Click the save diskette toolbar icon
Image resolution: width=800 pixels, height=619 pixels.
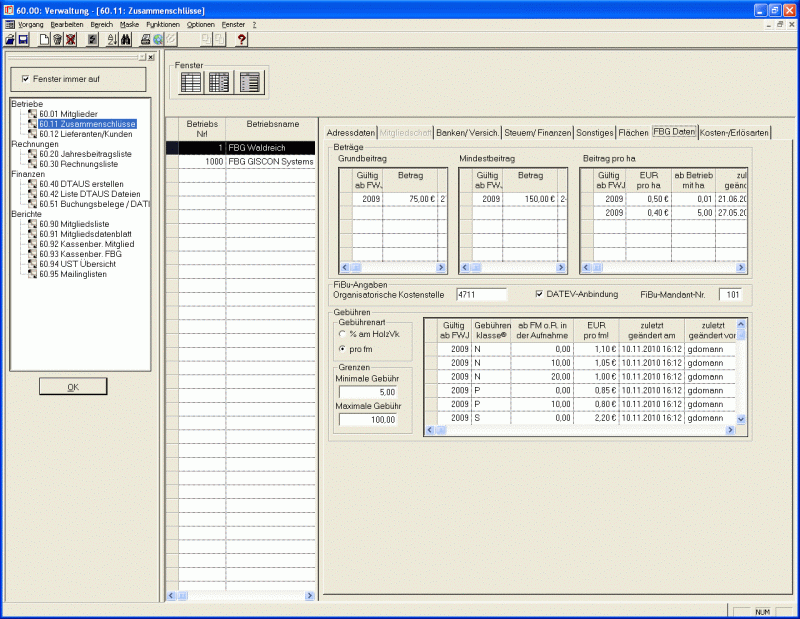click(x=22, y=40)
